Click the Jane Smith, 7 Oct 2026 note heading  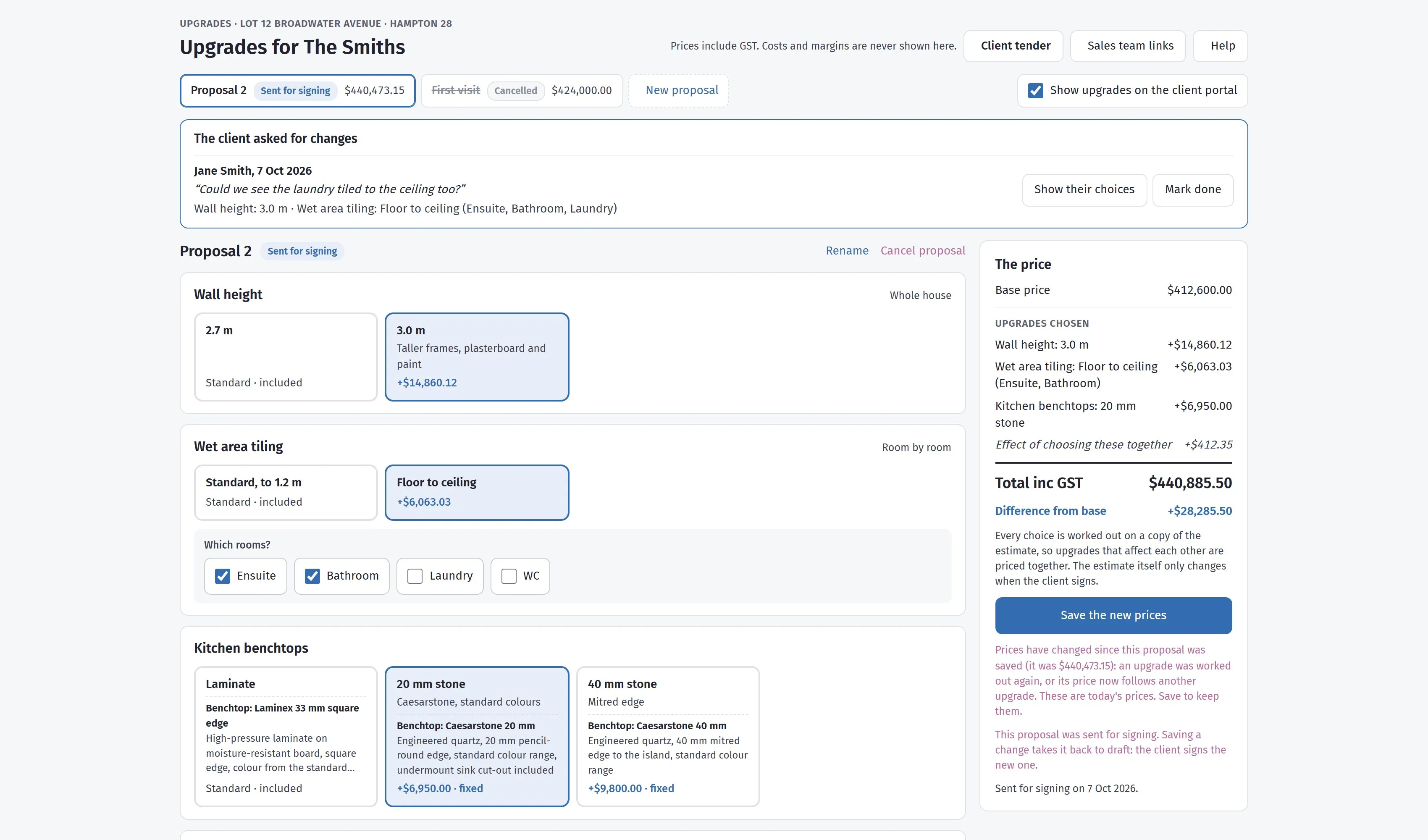(x=253, y=171)
